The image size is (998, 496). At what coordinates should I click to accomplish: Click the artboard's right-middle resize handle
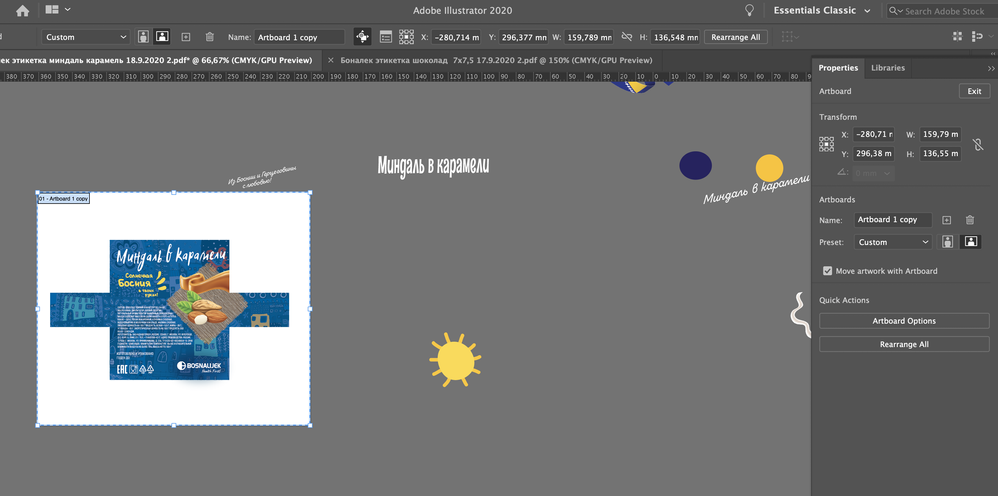tap(311, 309)
